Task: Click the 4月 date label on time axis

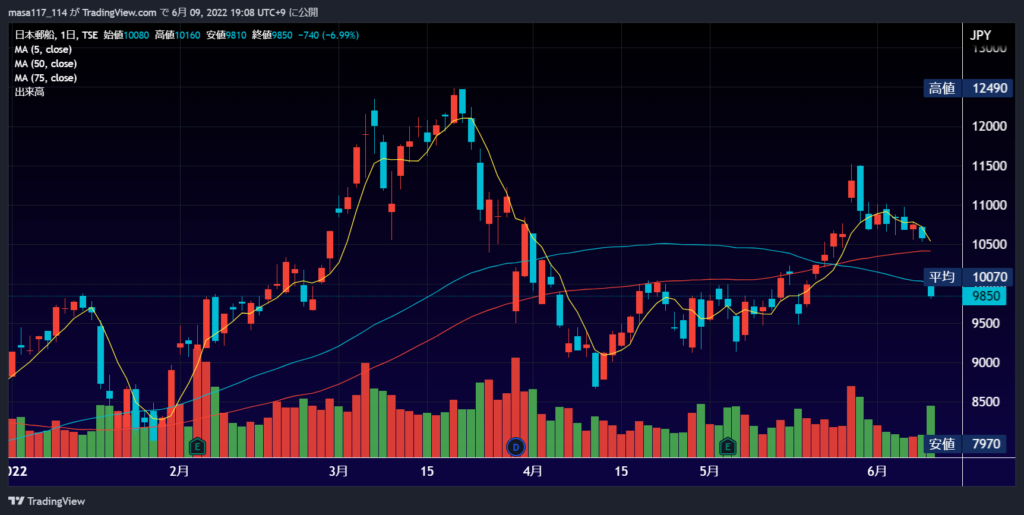Action: (533, 471)
